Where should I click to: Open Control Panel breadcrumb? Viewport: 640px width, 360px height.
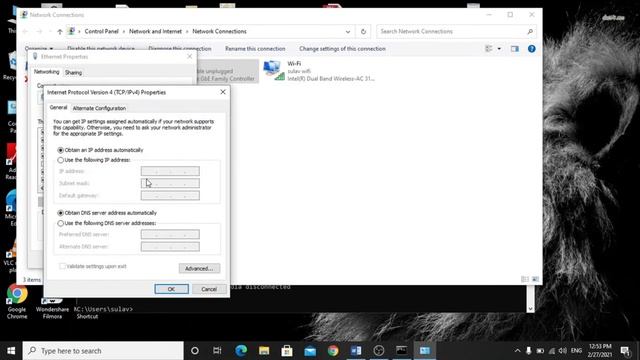pos(101,31)
